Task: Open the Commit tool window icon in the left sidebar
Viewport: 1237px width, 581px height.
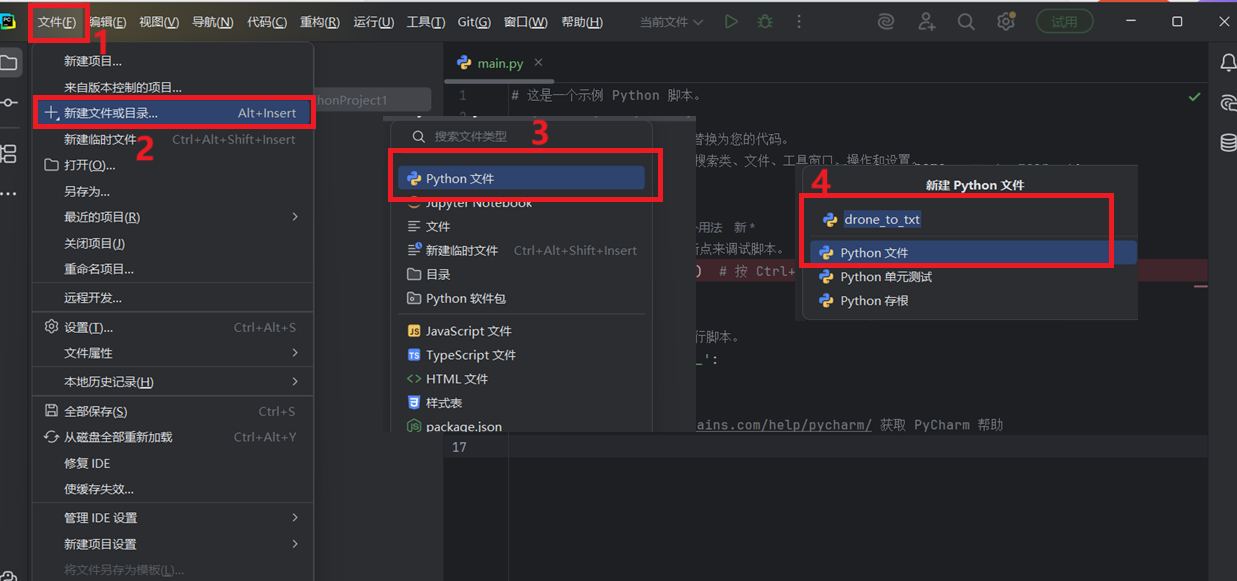Action: point(9,102)
